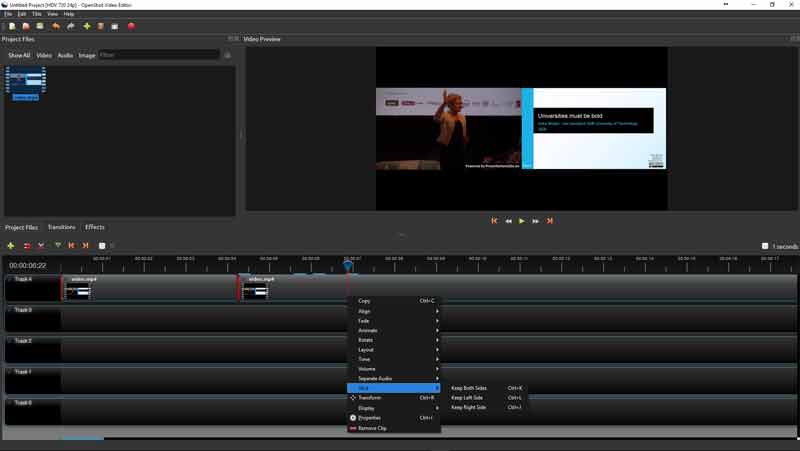This screenshot has height=451, width=800.
Task: Focus the Filter text field
Action: tap(159, 55)
